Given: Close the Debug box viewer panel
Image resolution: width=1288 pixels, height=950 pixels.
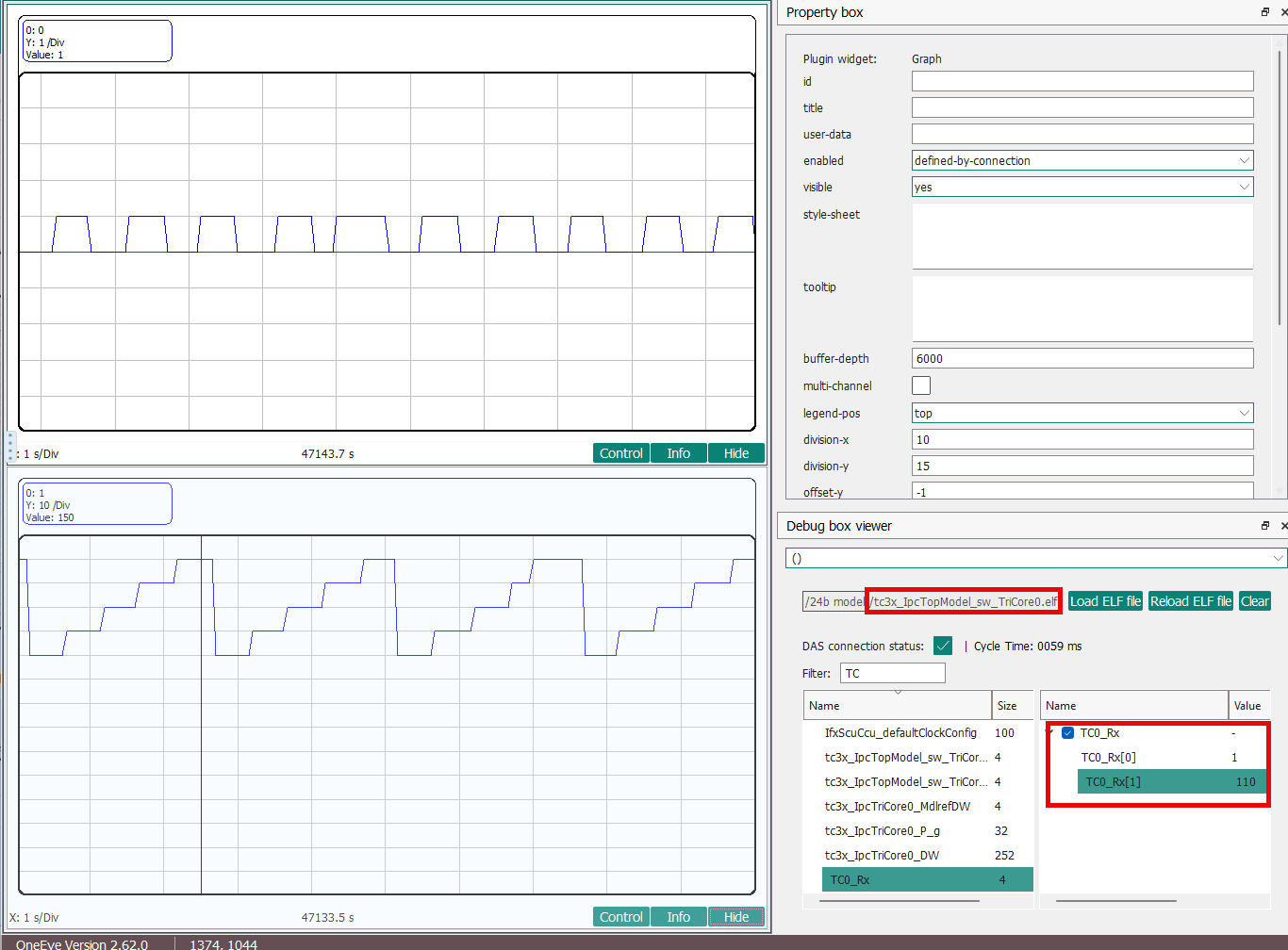Looking at the screenshot, I should (1282, 526).
